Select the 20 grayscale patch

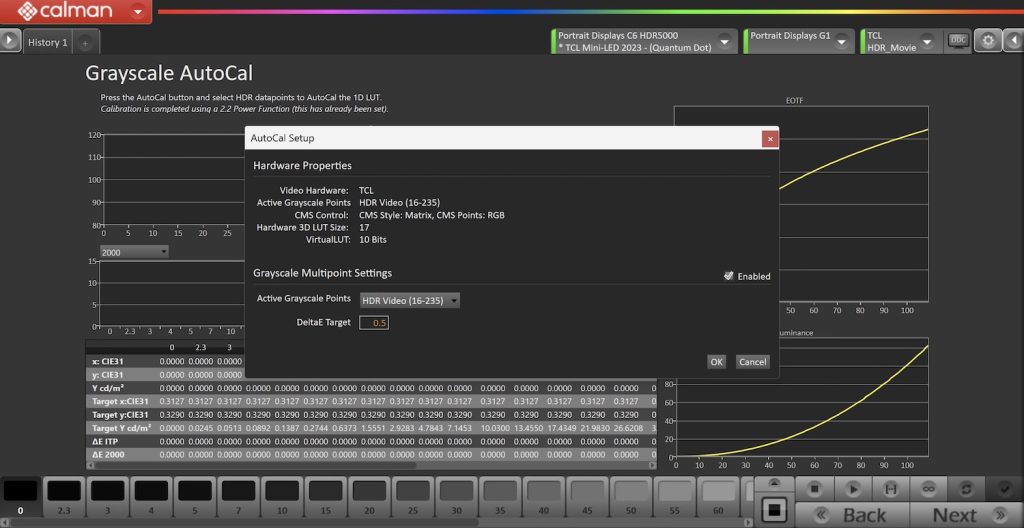369,497
